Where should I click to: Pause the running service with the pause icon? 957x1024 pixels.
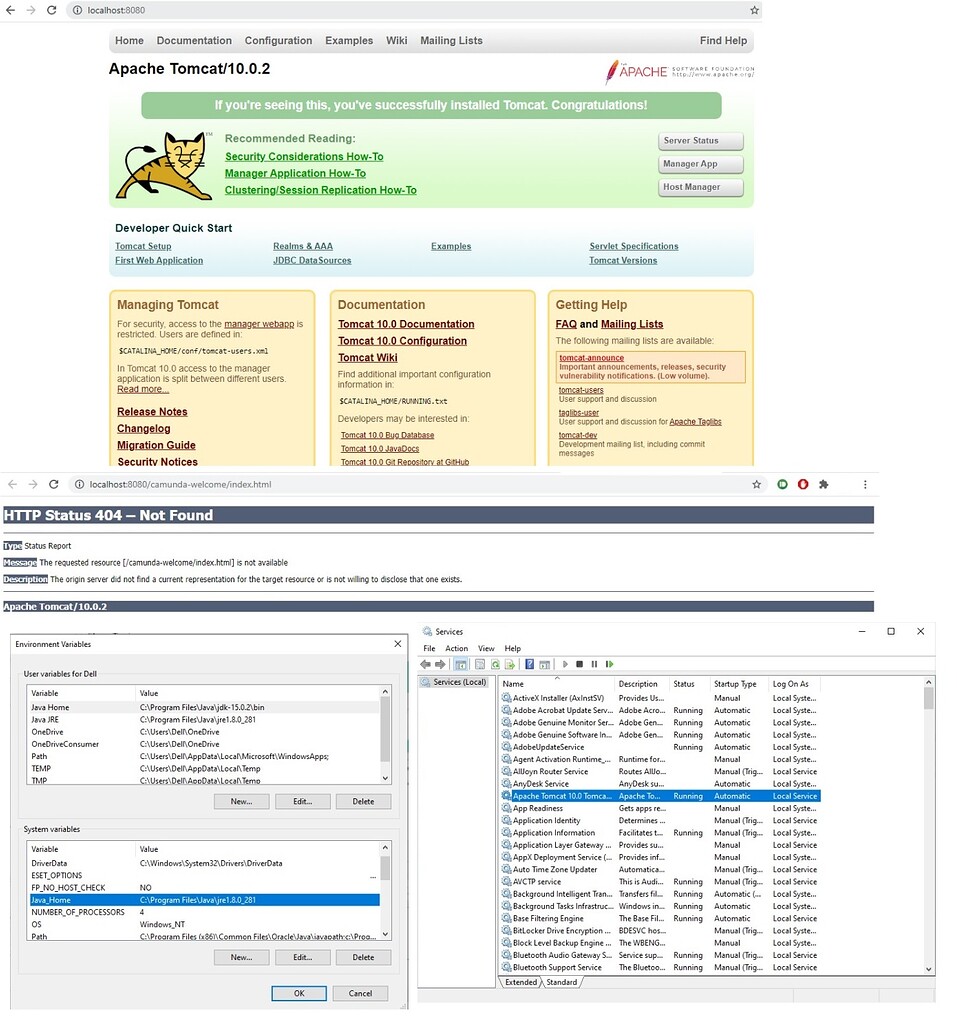point(595,663)
